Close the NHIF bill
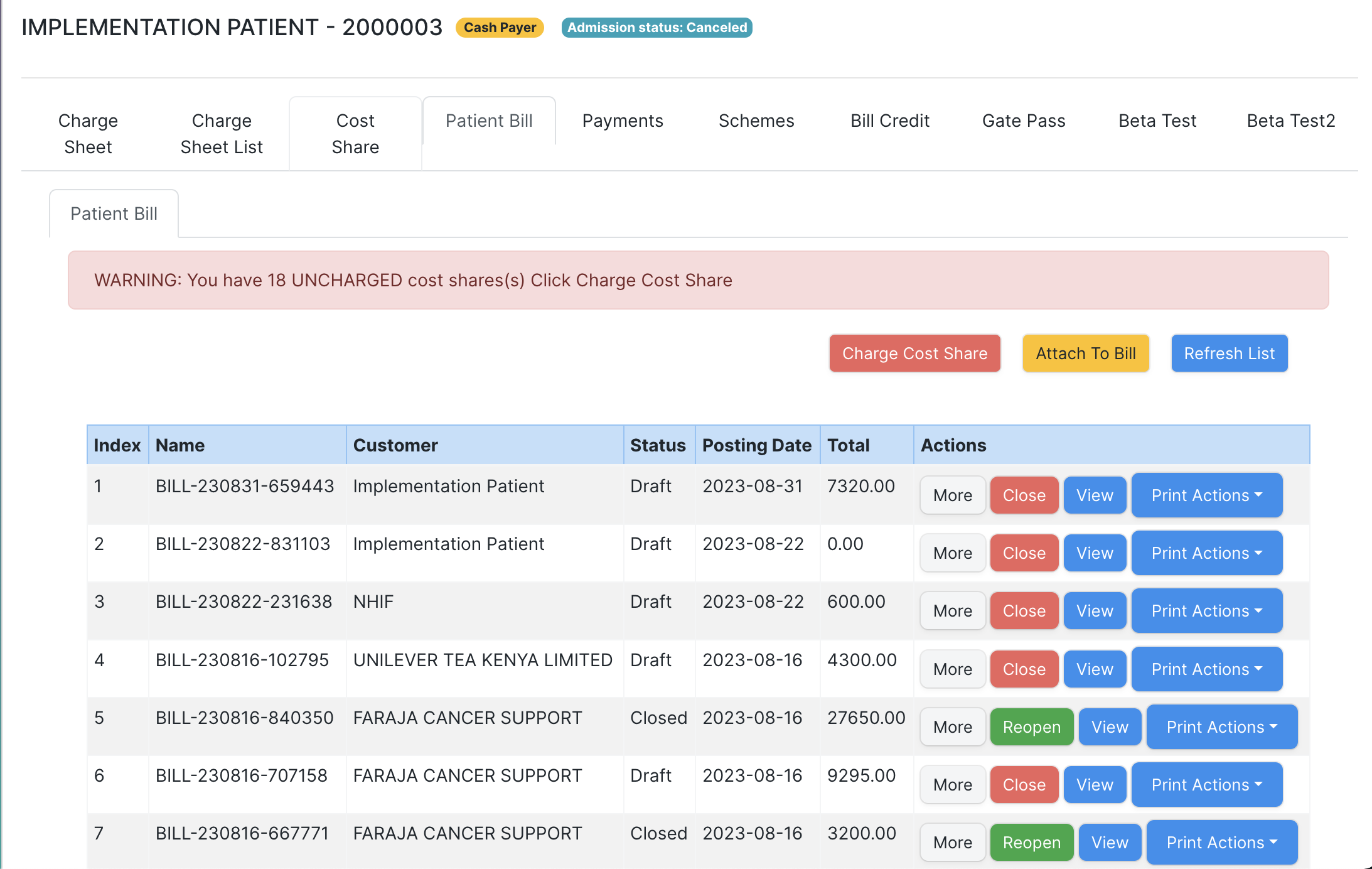Screen dimensions: 1372x869 pyautogui.click(x=1024, y=611)
